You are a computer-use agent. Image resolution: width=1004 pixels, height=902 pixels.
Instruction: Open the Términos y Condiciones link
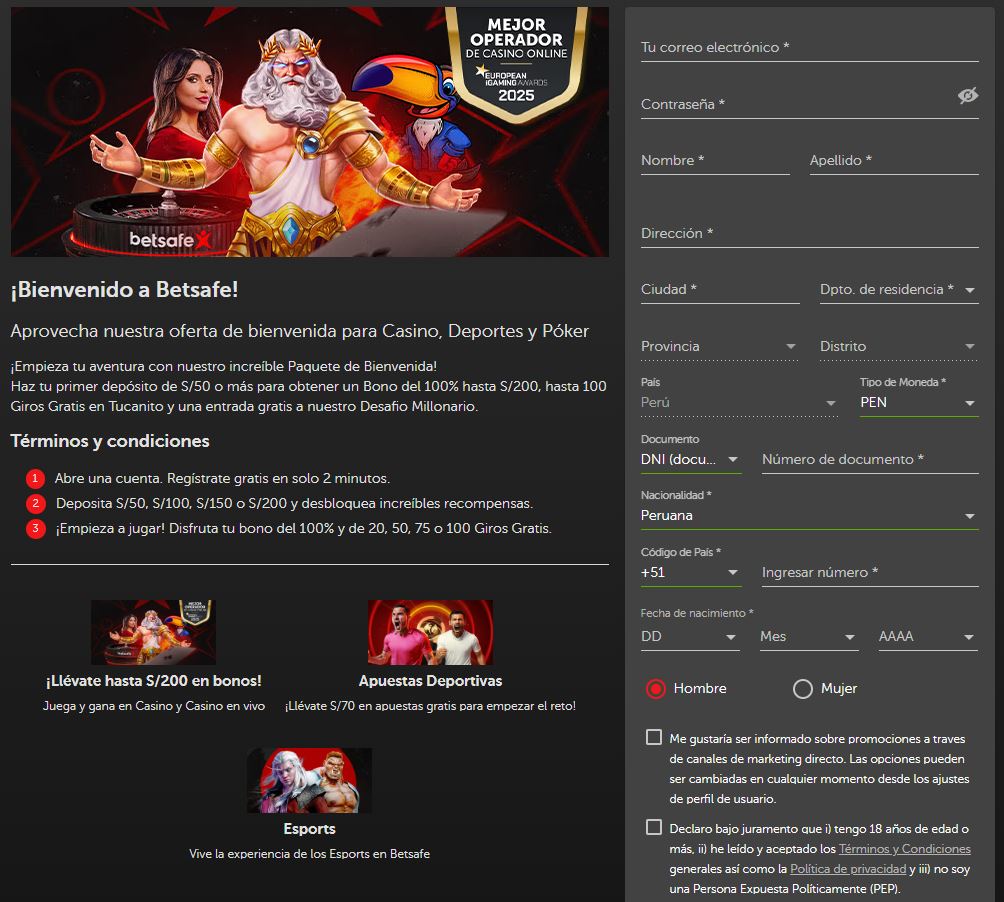point(907,848)
